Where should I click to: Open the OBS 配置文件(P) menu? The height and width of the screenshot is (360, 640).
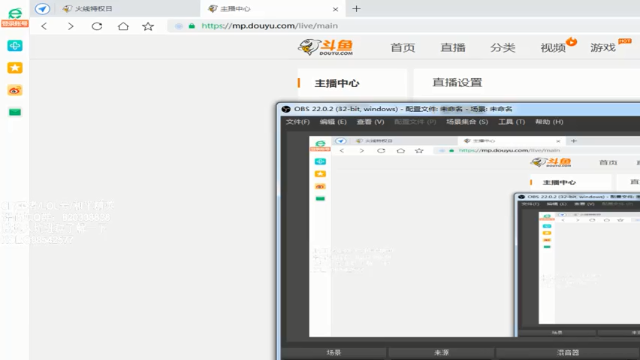[415, 122]
